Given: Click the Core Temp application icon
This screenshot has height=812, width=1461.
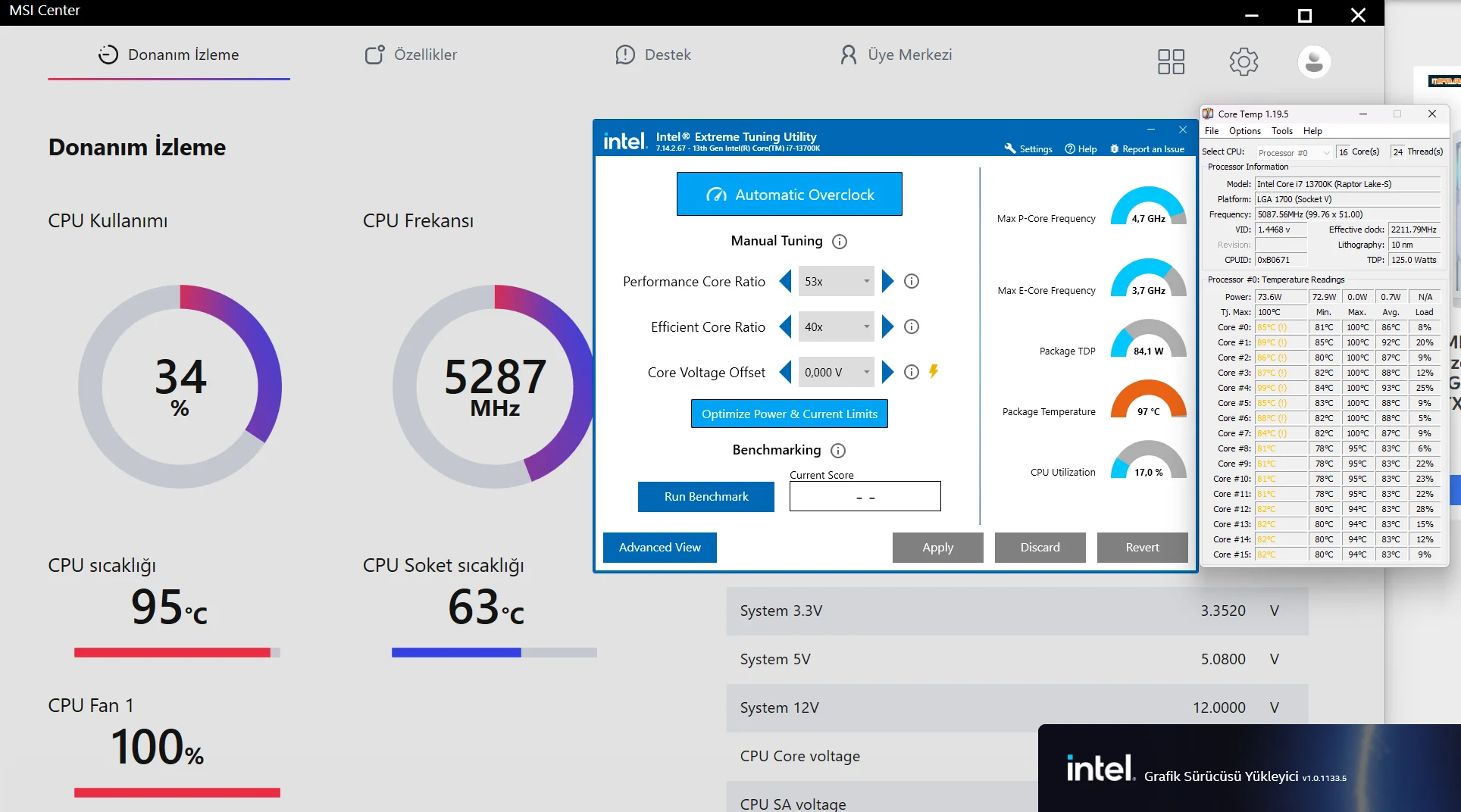Looking at the screenshot, I should click(x=1208, y=114).
